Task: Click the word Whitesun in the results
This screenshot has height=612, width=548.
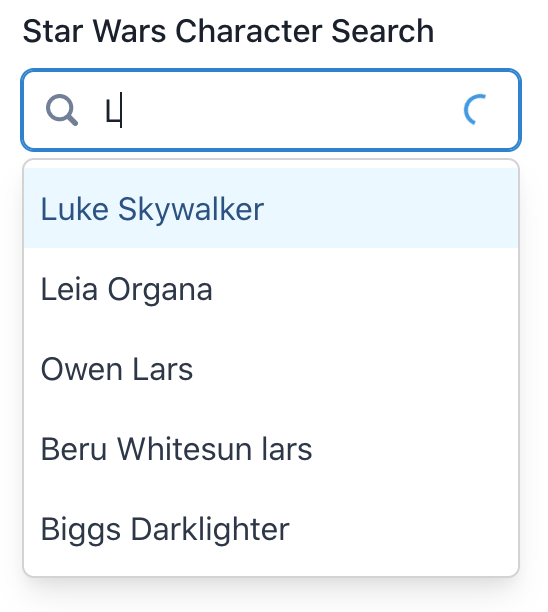Action: [184, 449]
